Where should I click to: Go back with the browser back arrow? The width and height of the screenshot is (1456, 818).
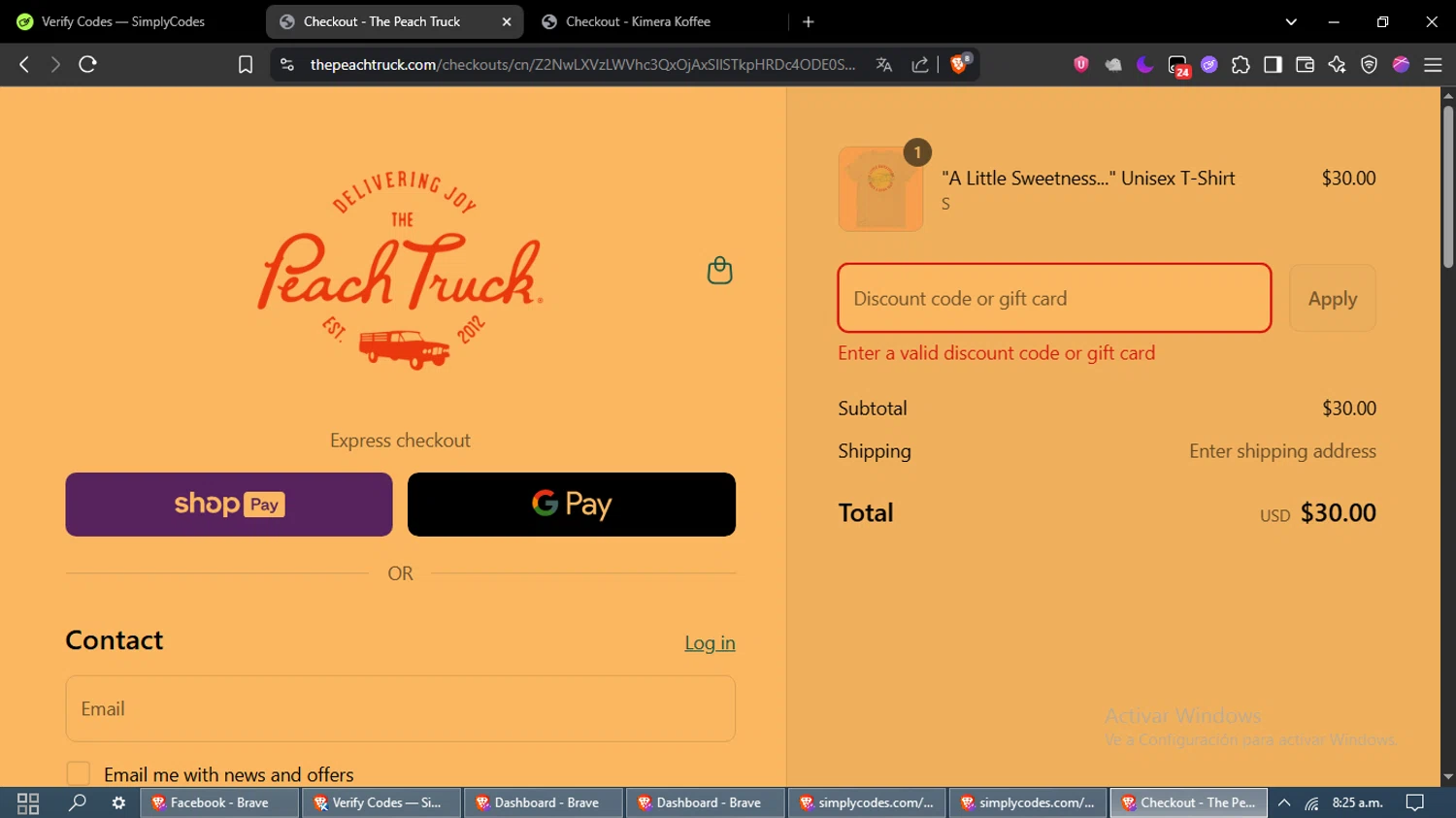[x=24, y=64]
